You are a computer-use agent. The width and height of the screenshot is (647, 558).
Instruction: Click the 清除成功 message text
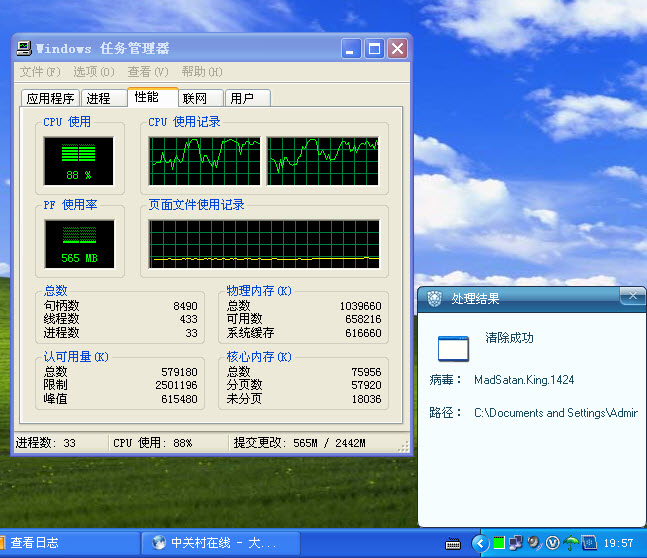[509, 338]
